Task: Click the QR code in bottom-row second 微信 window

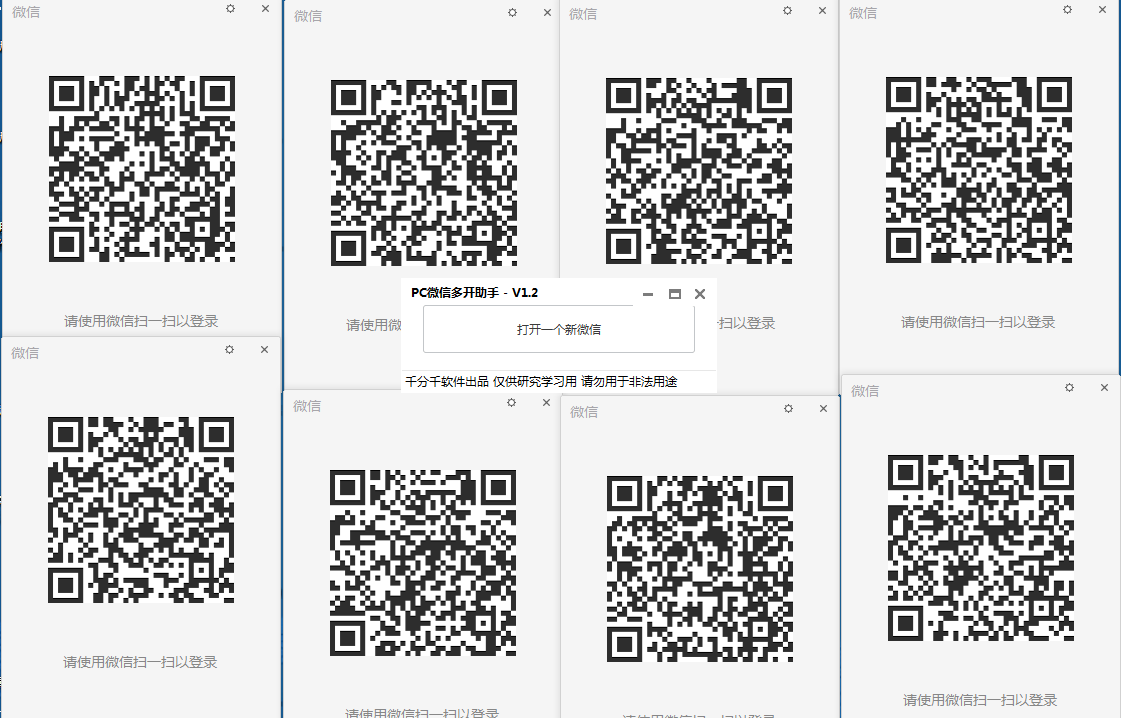Action: (423, 563)
